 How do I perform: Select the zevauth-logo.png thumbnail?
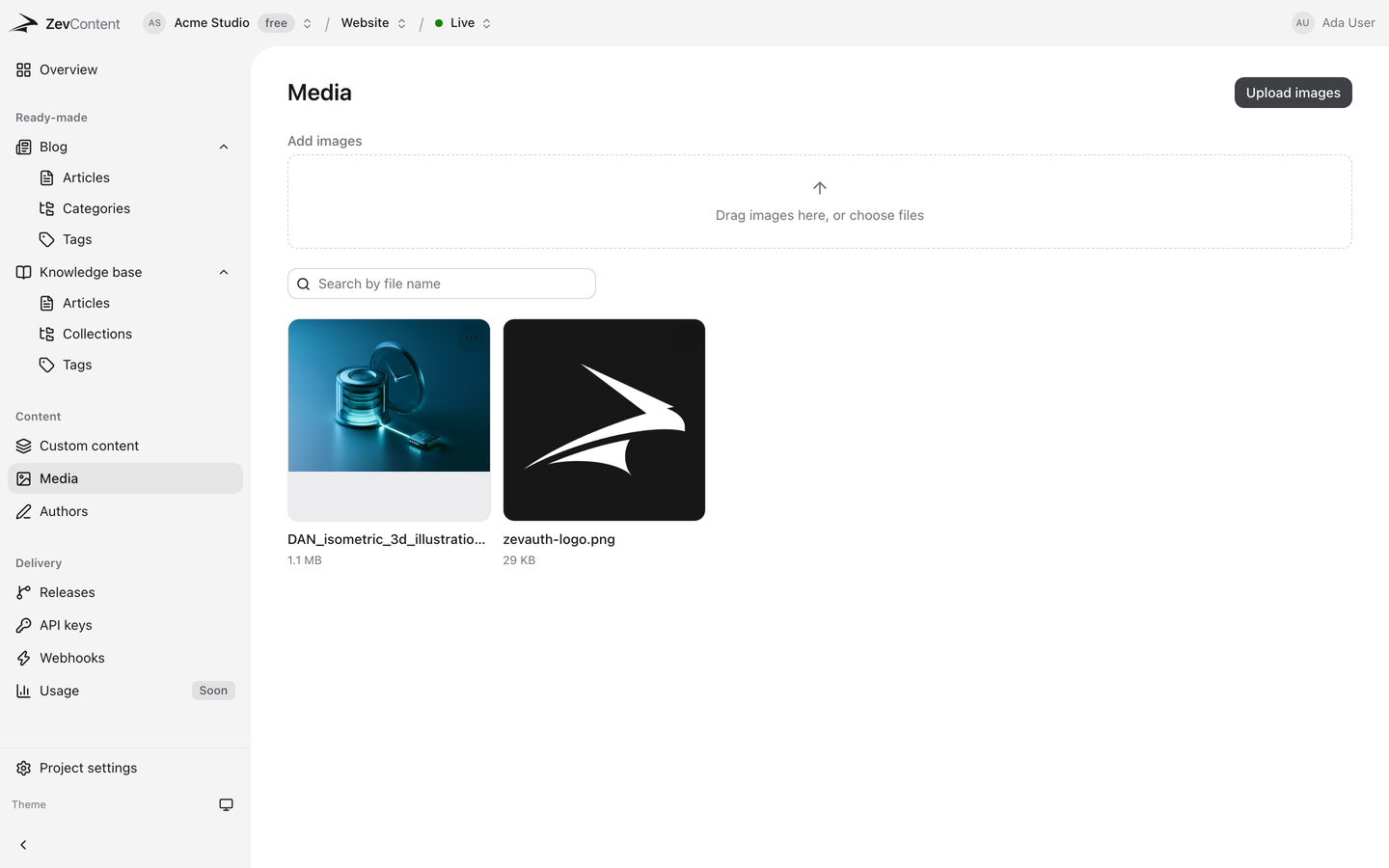[604, 420]
